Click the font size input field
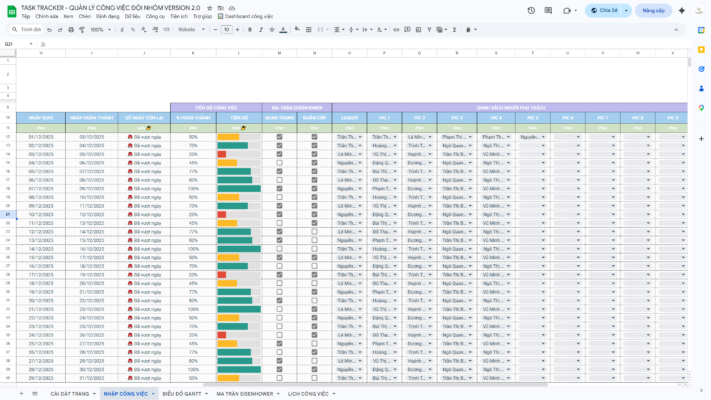 (x=226, y=29)
